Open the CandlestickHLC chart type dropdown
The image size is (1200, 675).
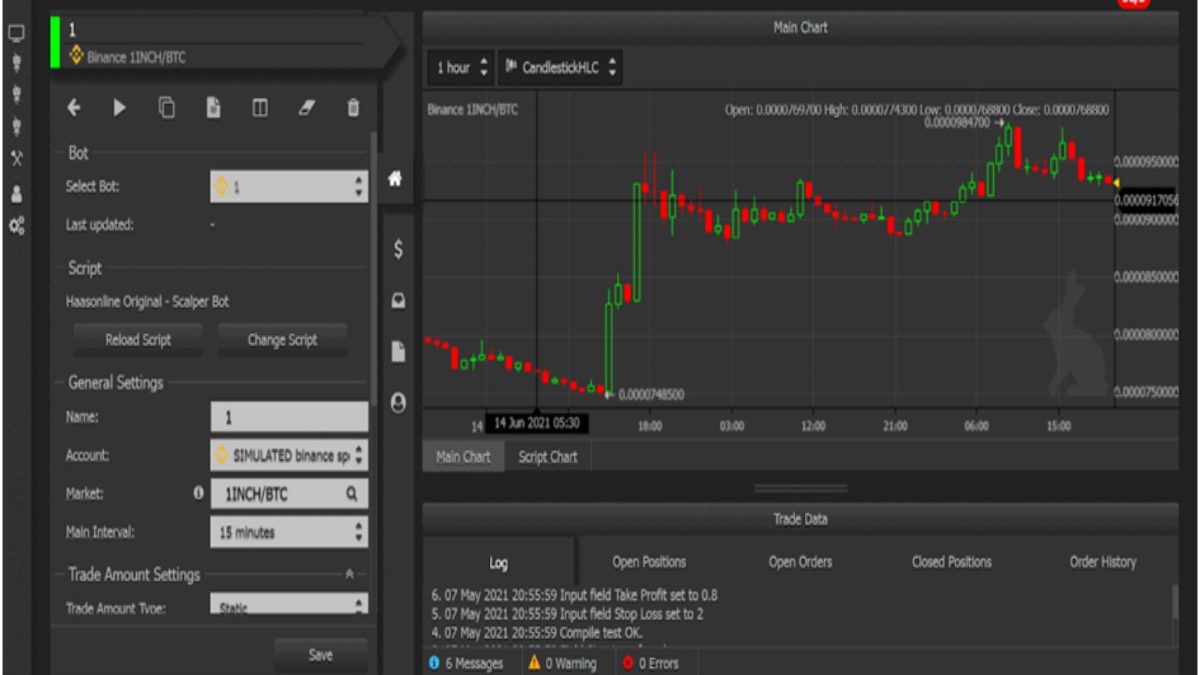pyautogui.click(x=561, y=68)
